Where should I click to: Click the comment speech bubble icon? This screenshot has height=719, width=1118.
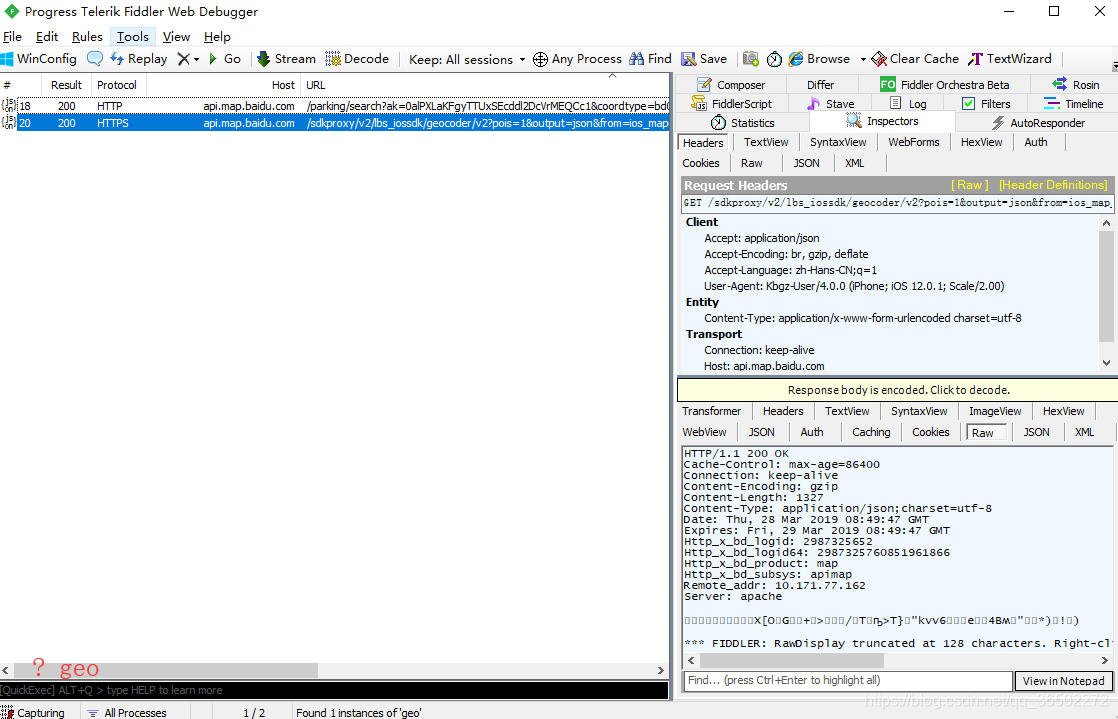coord(95,59)
